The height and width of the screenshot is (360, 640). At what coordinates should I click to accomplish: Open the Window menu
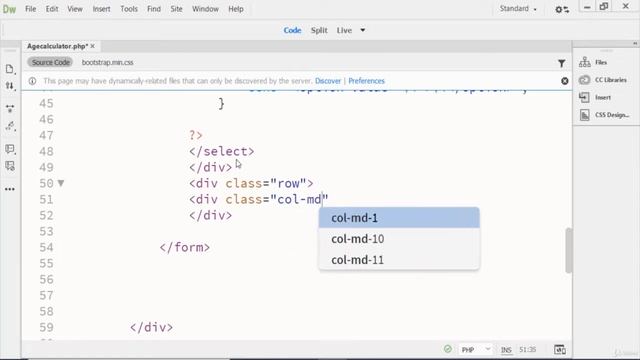coord(205,9)
